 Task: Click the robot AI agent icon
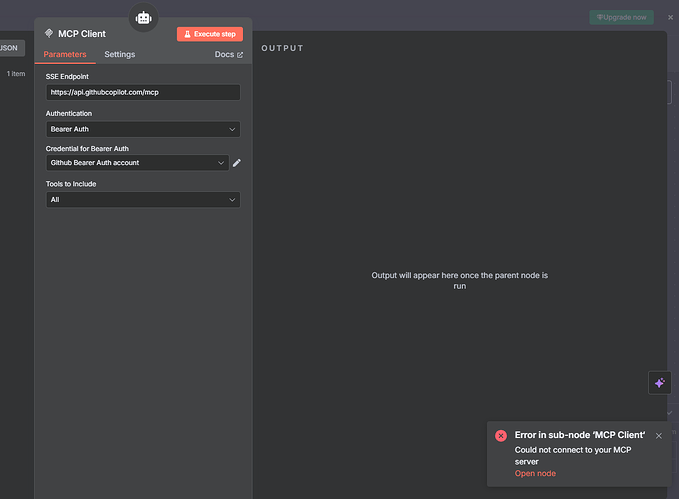click(x=143, y=18)
